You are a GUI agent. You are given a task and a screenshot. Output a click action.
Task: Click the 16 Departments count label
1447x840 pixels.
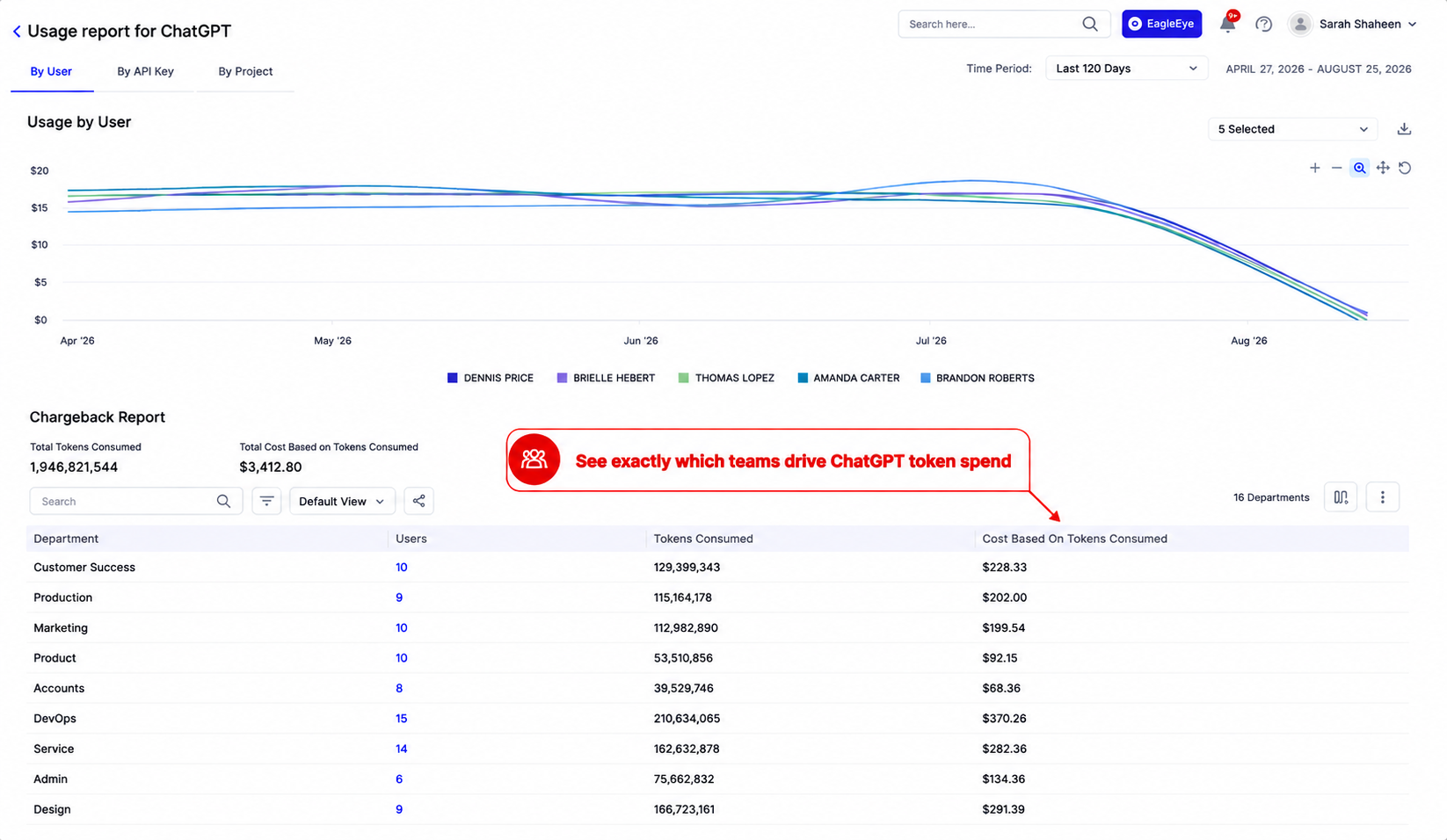(1271, 497)
